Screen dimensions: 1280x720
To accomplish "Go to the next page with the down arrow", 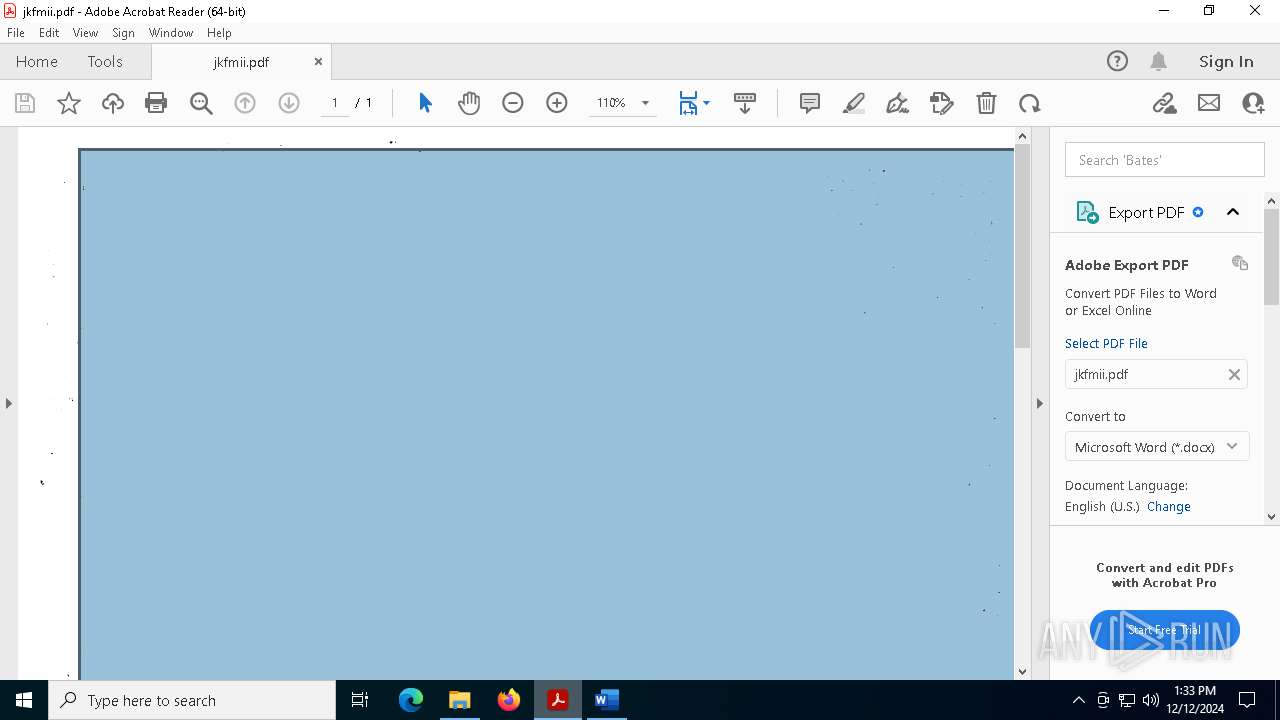I will point(289,103).
